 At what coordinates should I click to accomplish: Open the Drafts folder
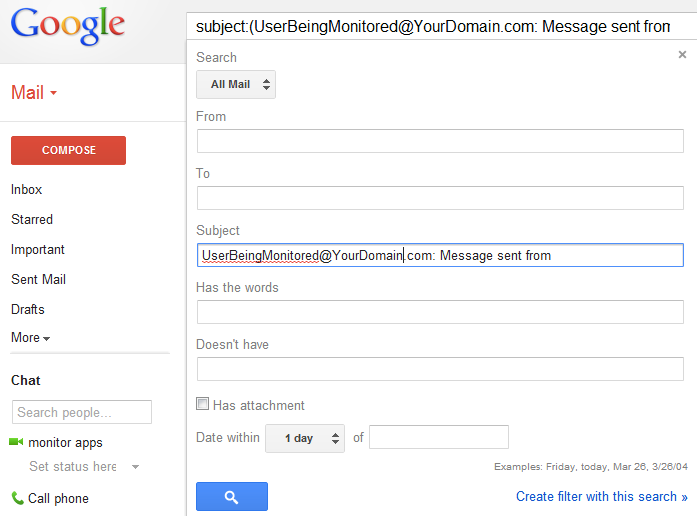28,309
